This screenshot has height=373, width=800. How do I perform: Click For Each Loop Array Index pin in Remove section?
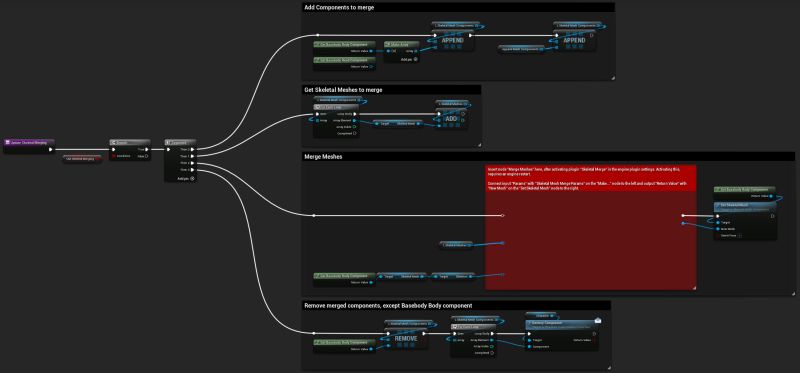[x=492, y=346]
